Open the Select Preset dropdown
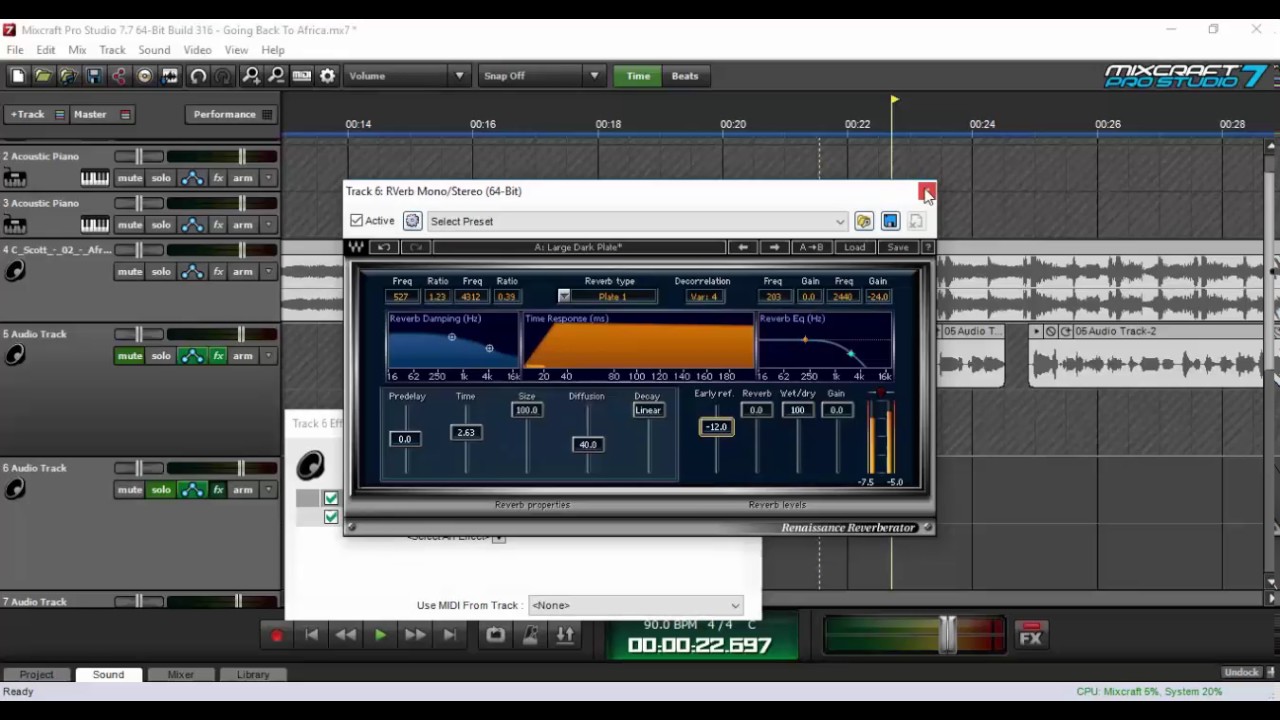Screen dimensions: 1280x720 click(x=638, y=221)
